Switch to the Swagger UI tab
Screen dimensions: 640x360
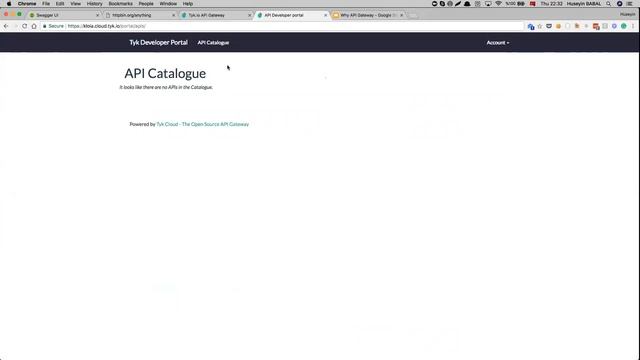click(61, 15)
